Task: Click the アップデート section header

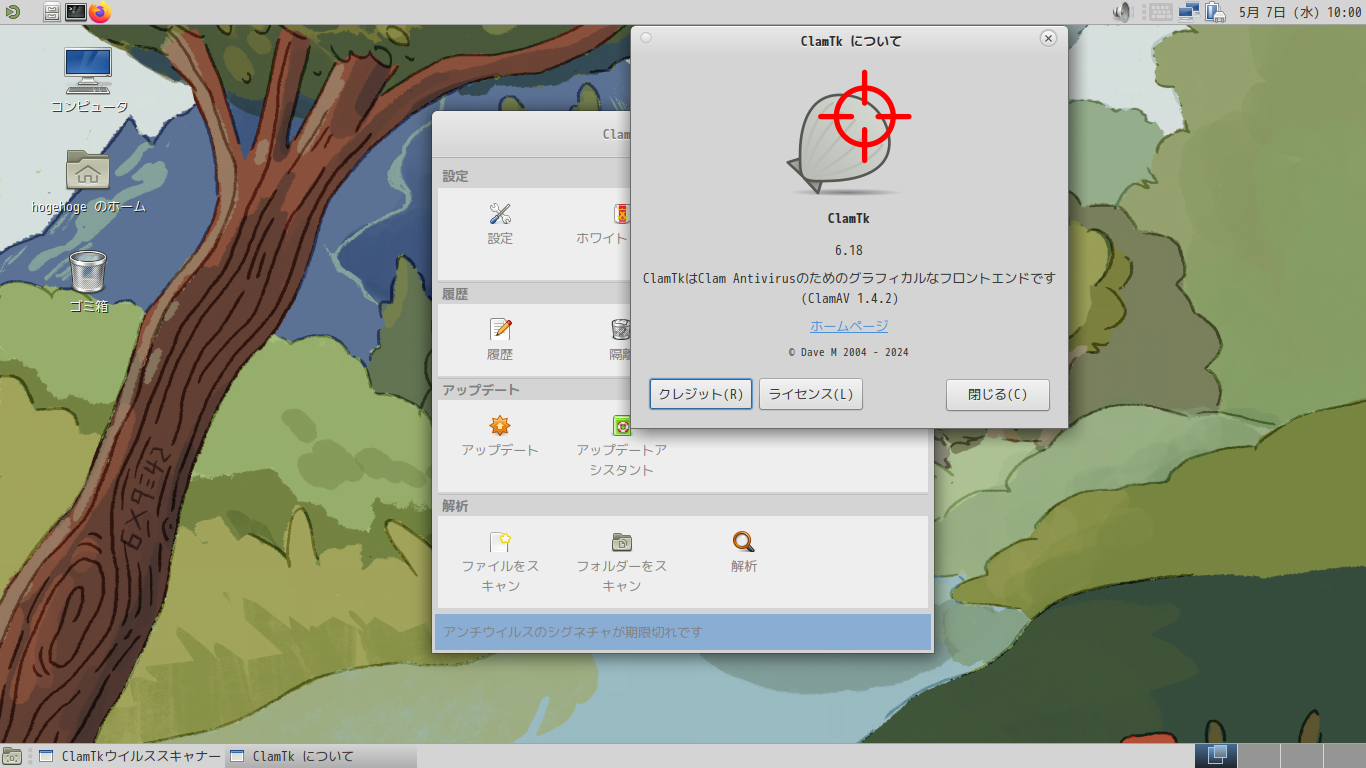Action: click(481, 390)
